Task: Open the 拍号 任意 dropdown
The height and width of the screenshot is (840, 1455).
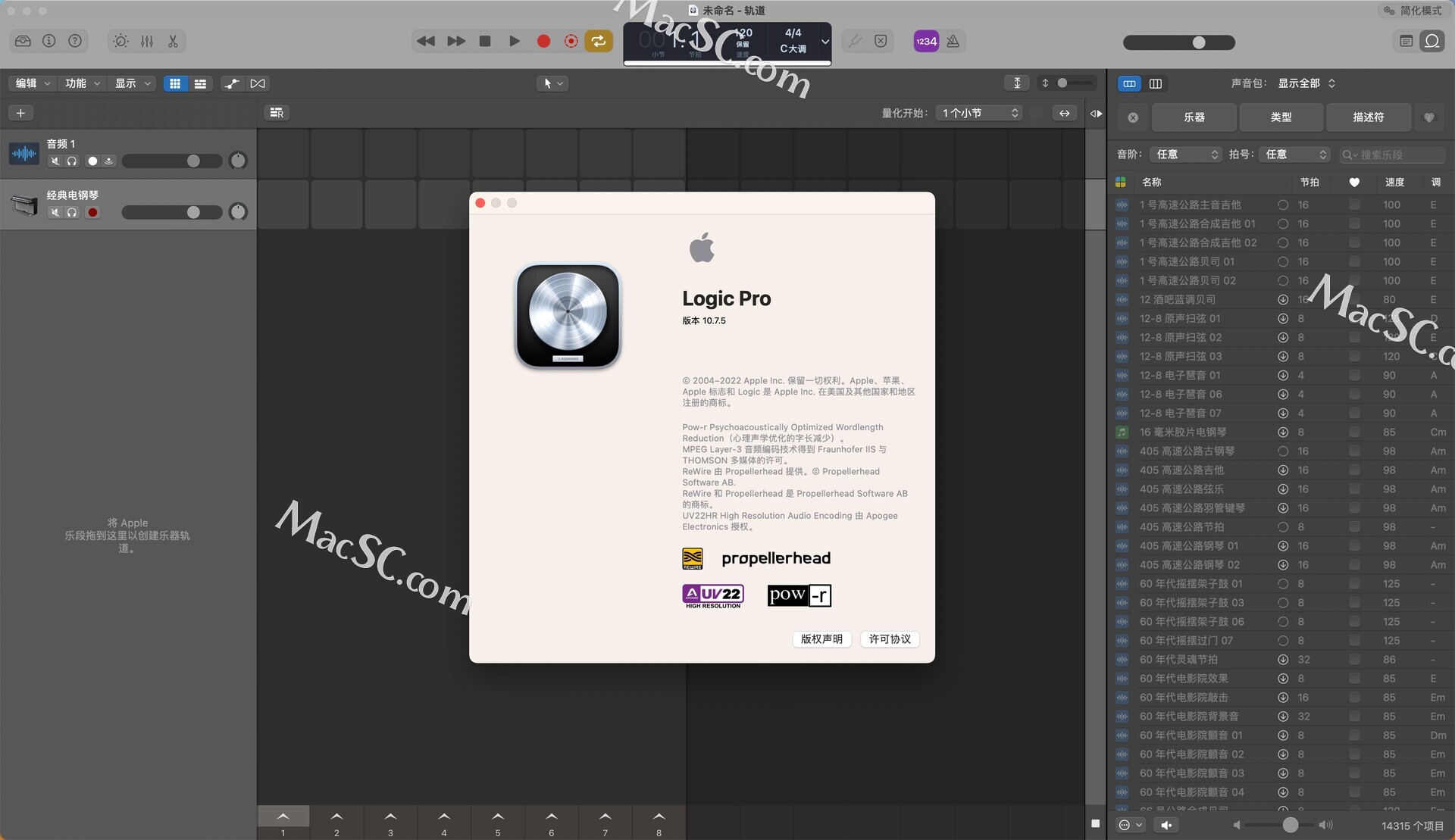Action: (1295, 155)
